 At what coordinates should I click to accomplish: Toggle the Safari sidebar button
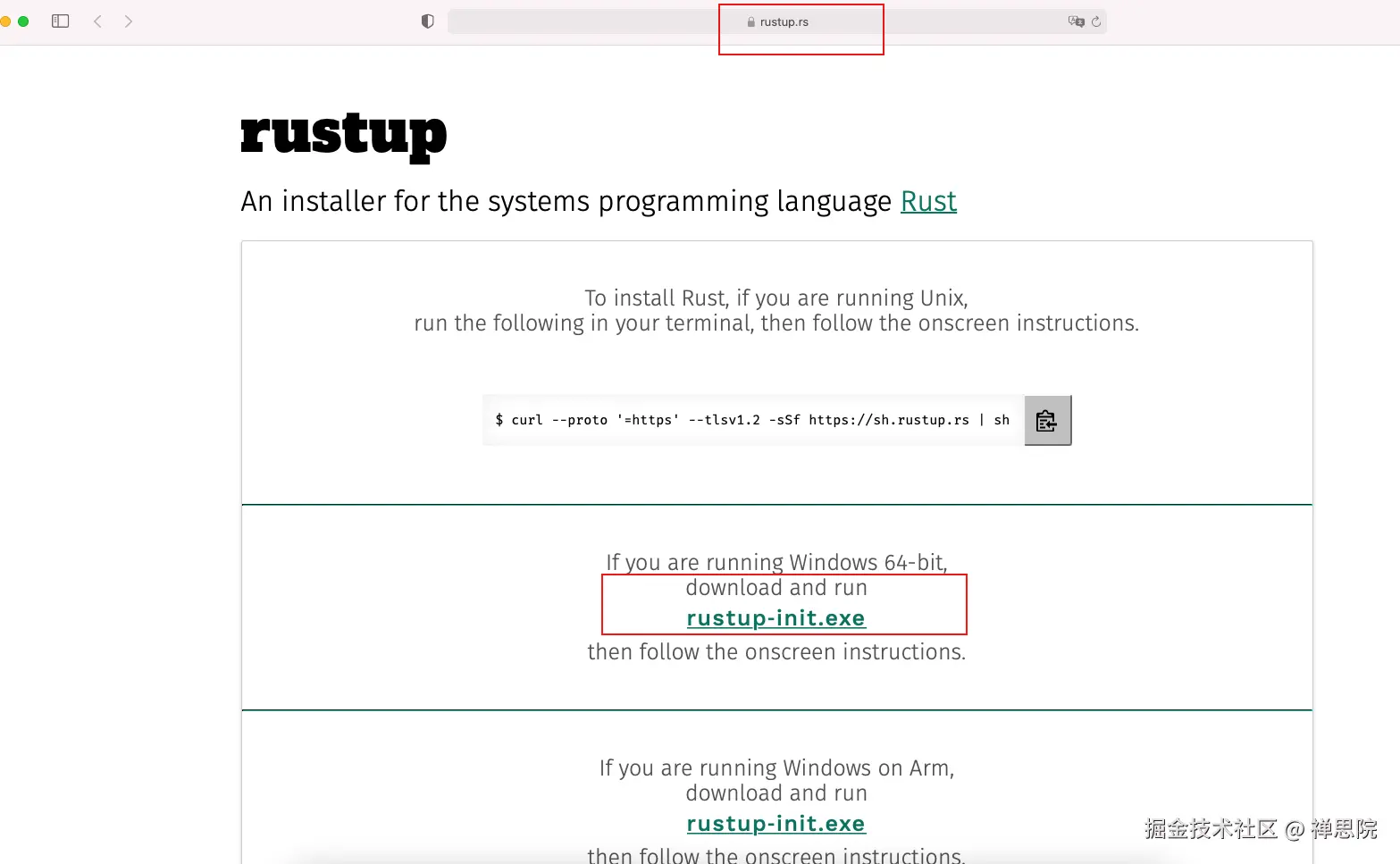[x=61, y=21]
